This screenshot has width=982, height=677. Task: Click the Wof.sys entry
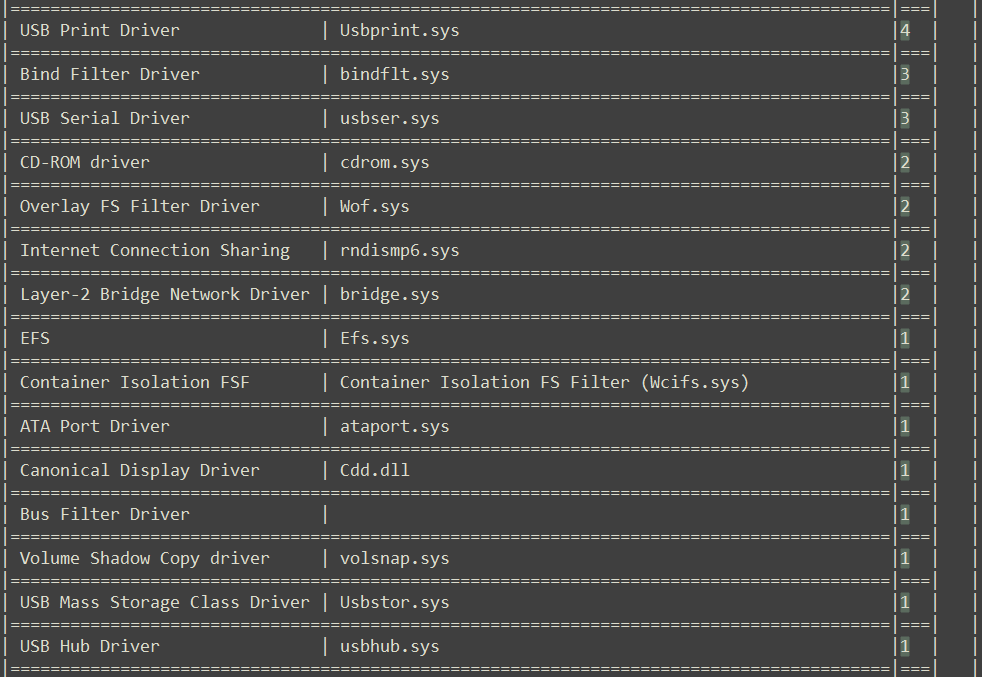coord(374,206)
